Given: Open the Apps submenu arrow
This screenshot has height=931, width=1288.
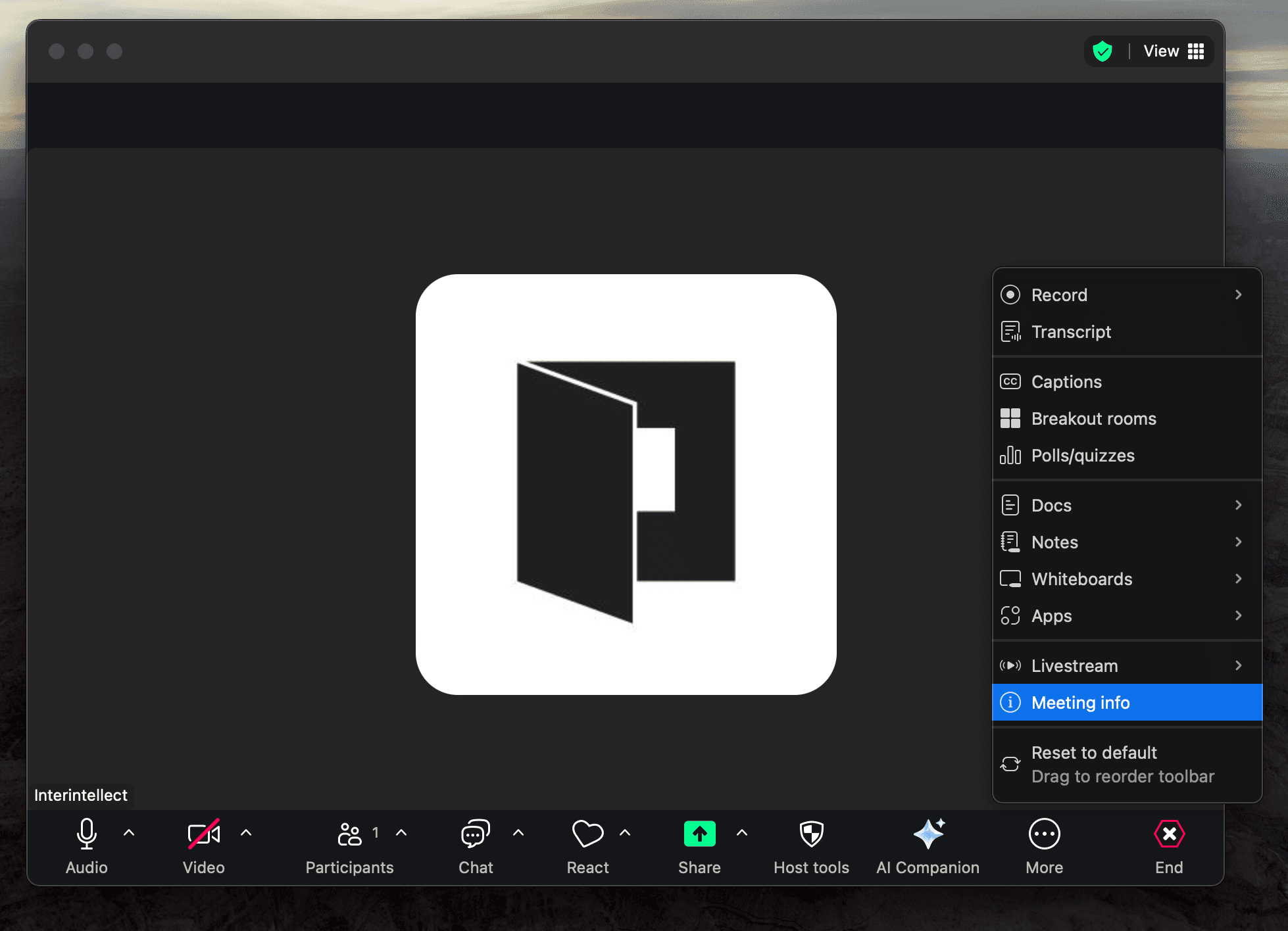Looking at the screenshot, I should point(1239,615).
